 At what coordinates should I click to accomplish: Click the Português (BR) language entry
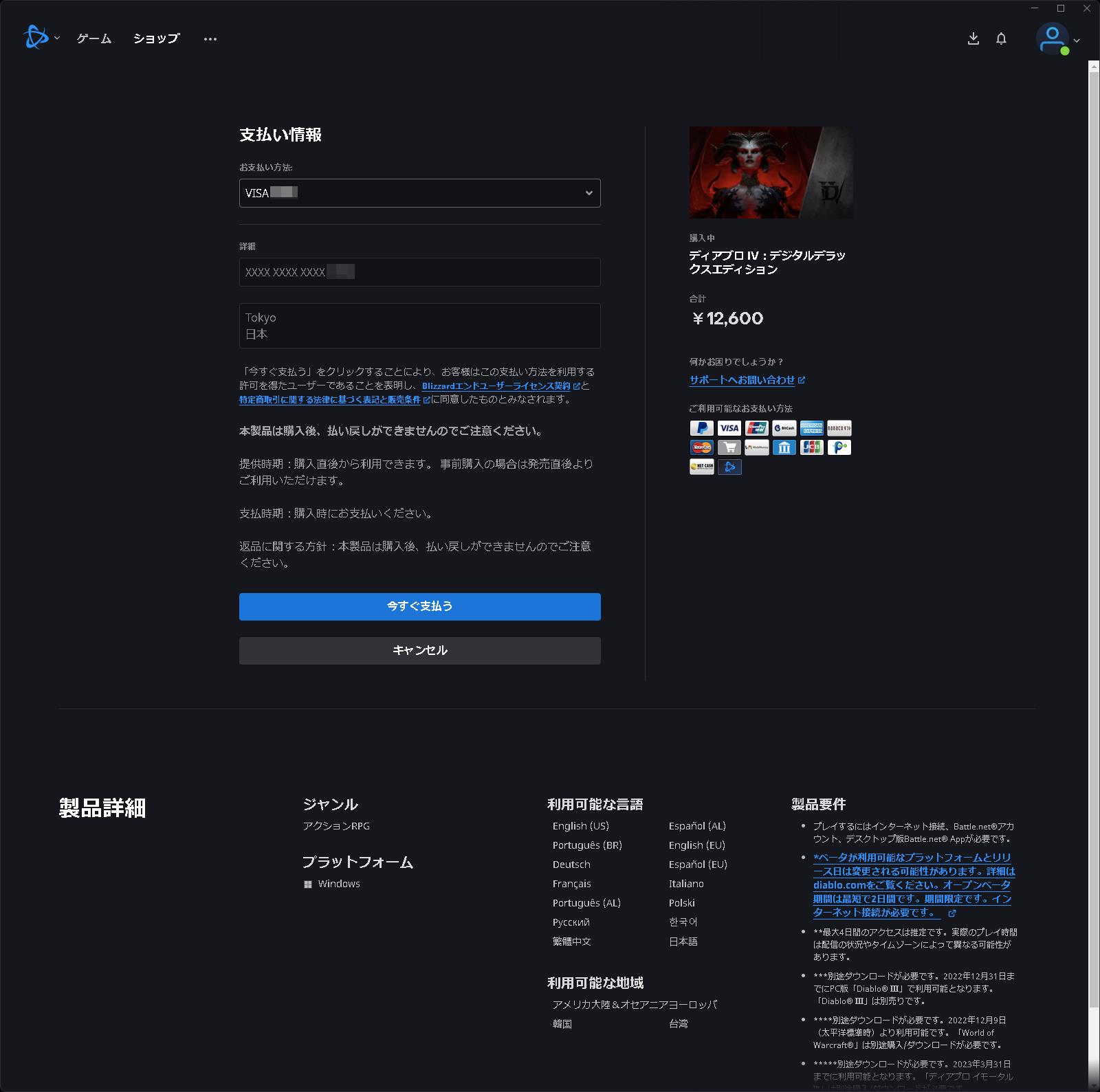point(587,845)
